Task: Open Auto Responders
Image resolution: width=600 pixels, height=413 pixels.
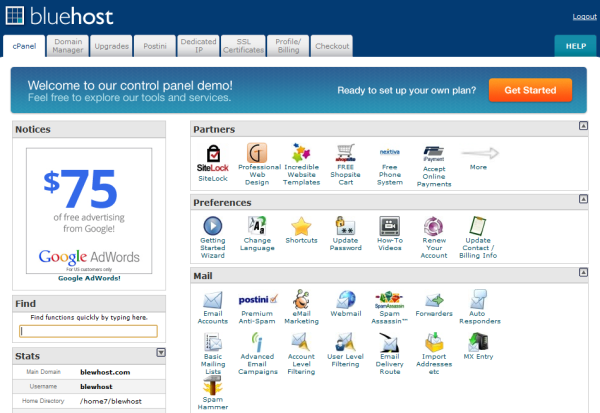Action: pos(480,307)
